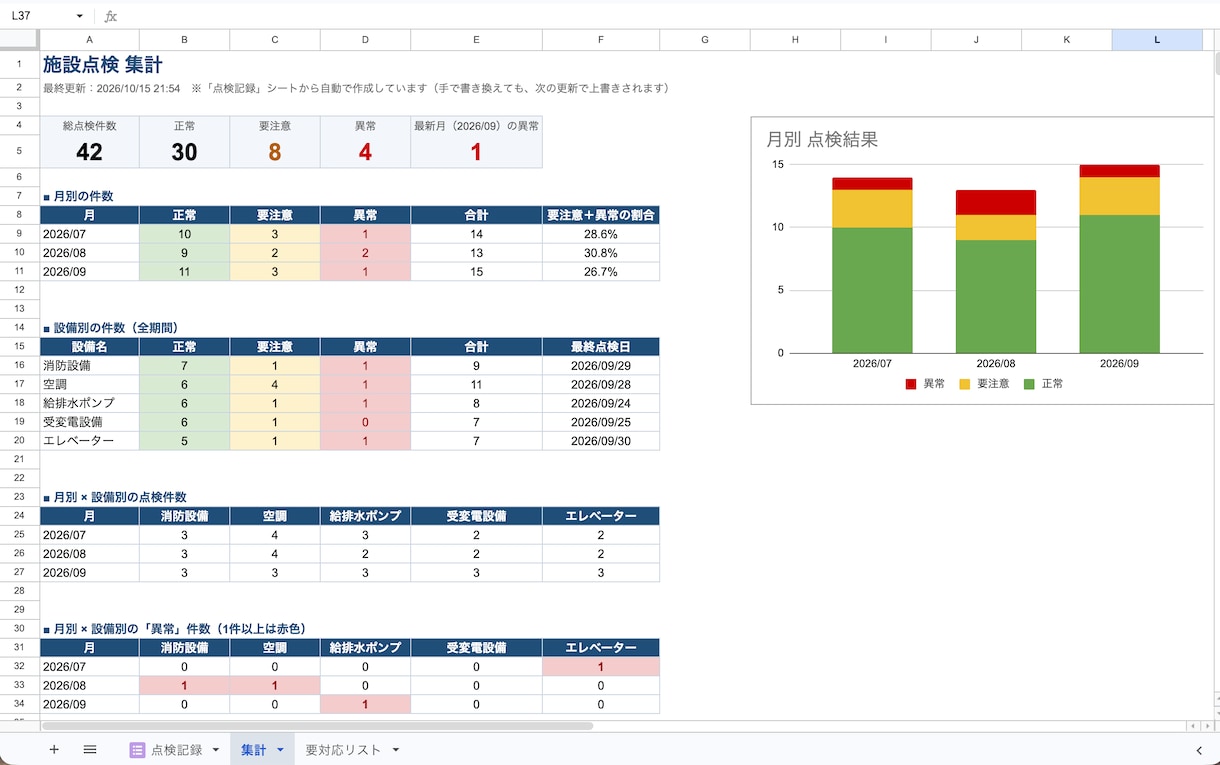Open 要対応リスト tab dropdown arrow
Screen dimensions: 1220x765
tap(396, 750)
